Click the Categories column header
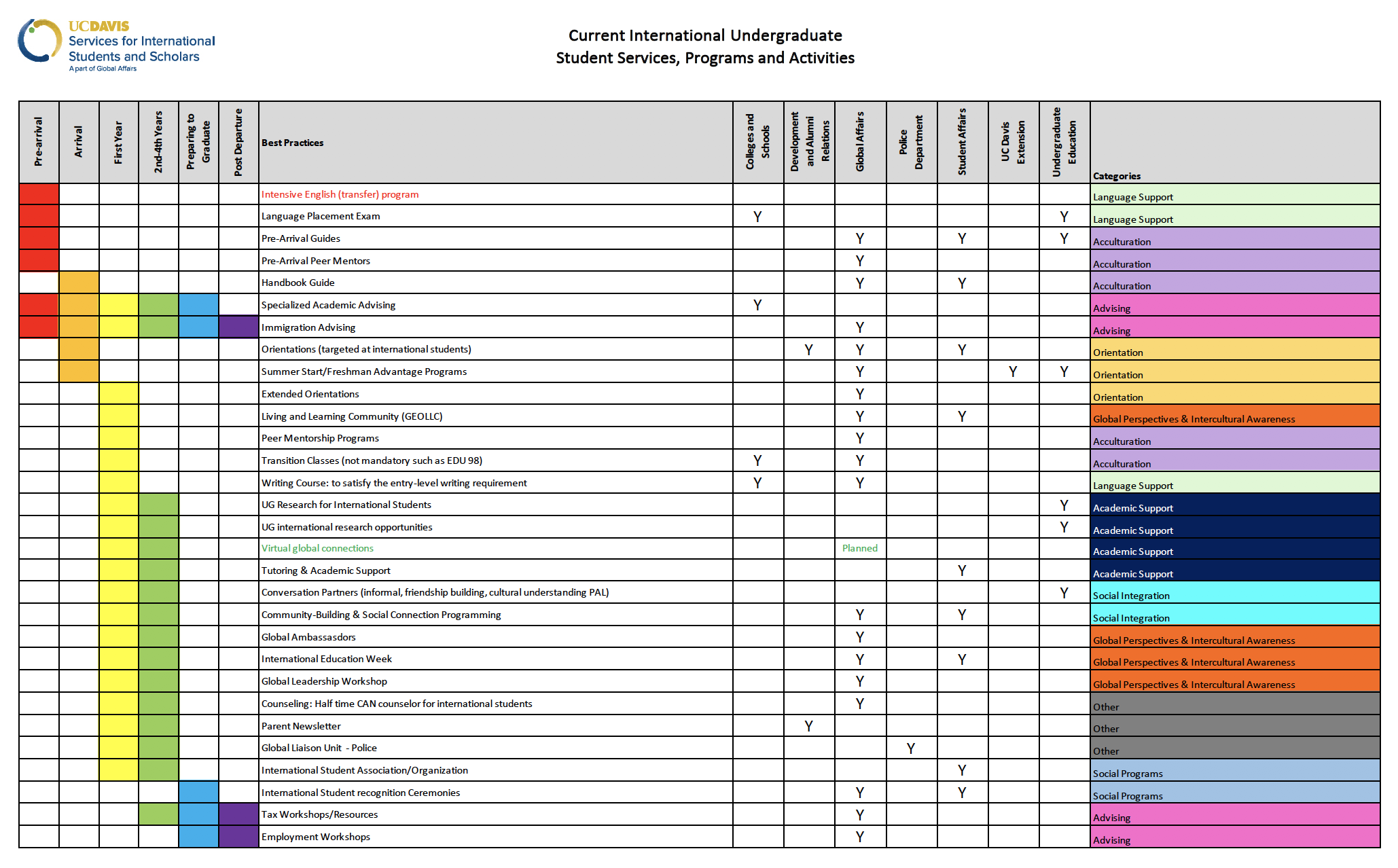The image size is (1398, 868). pyautogui.click(x=1116, y=176)
